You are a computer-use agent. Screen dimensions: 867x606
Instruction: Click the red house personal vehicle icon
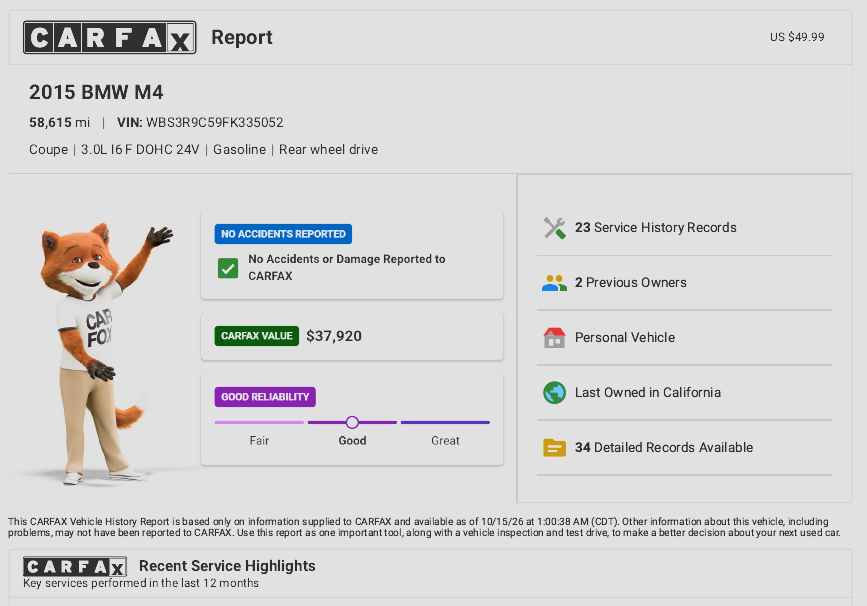click(x=554, y=337)
